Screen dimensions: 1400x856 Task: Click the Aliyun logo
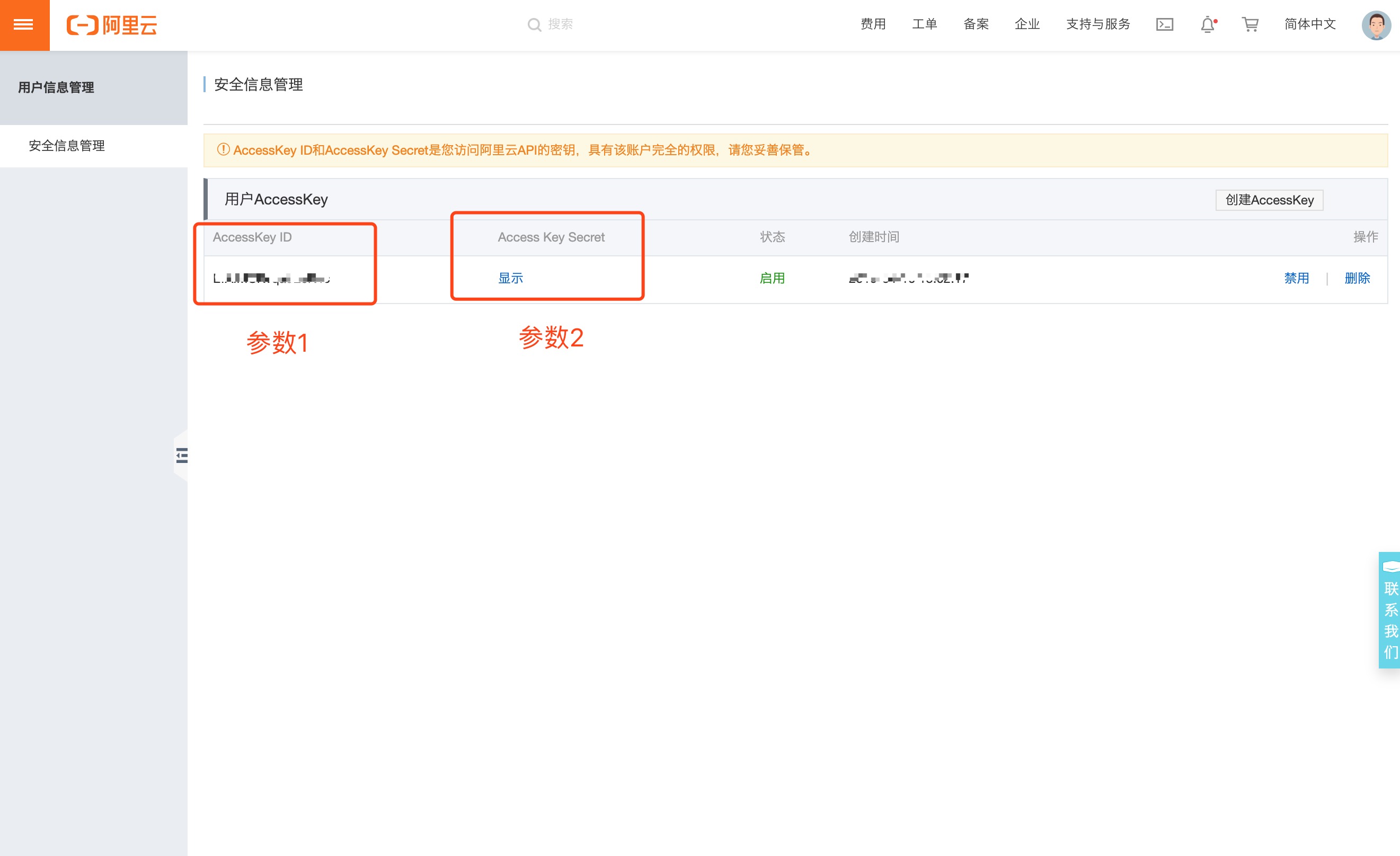112,25
